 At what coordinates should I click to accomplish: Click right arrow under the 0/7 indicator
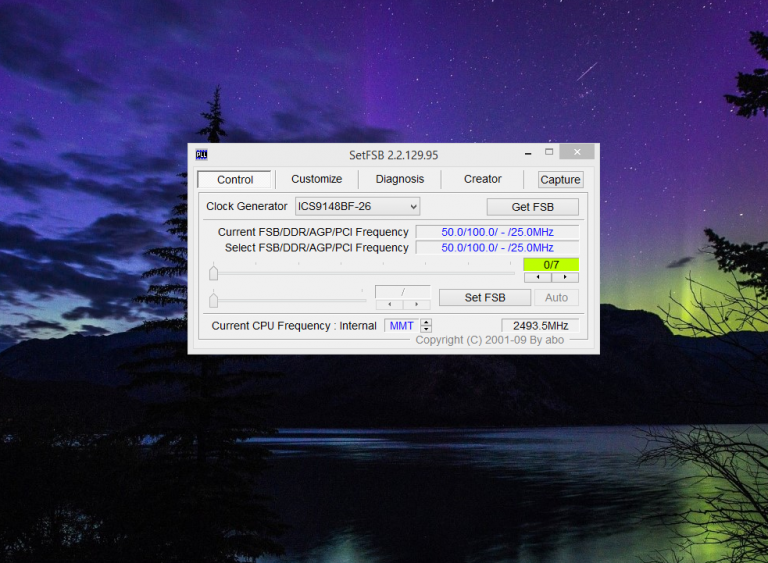pyautogui.click(x=565, y=277)
